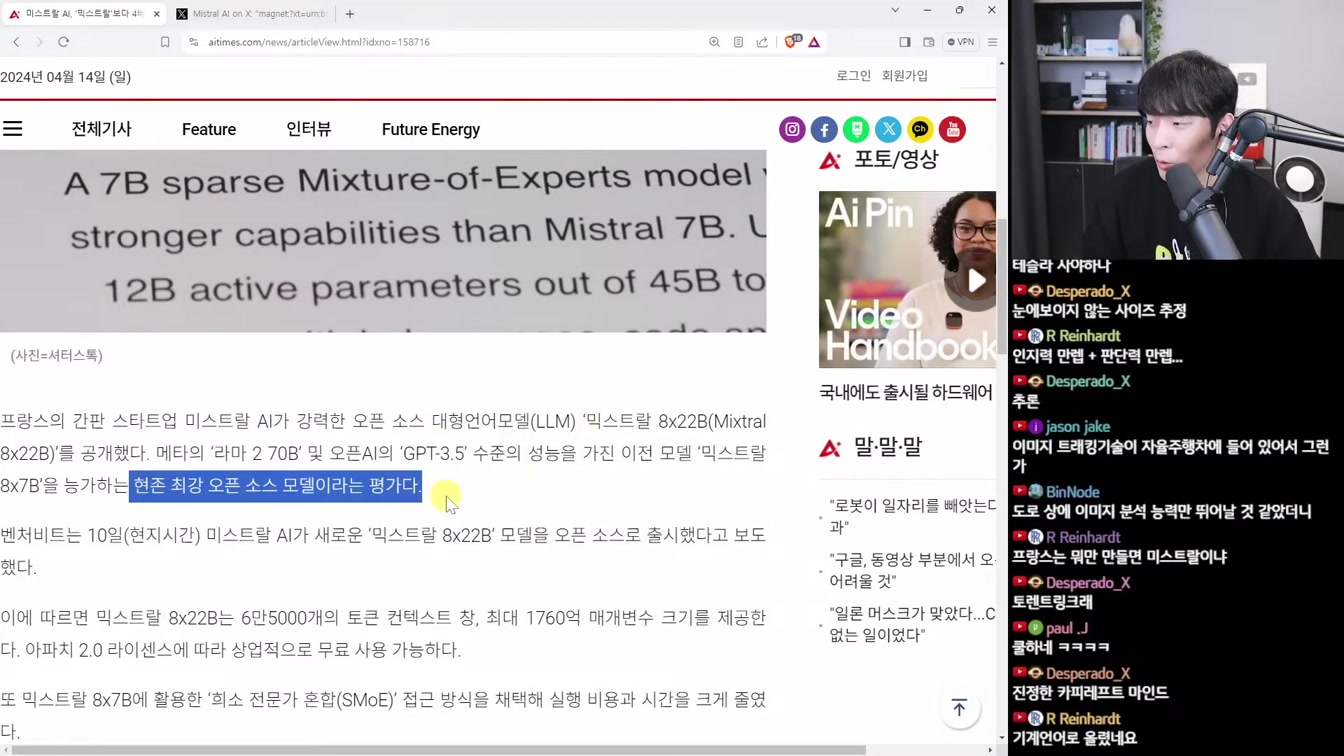This screenshot has width=1344, height=756.
Task: Click the green Naver post icon
Action: [x=856, y=129]
